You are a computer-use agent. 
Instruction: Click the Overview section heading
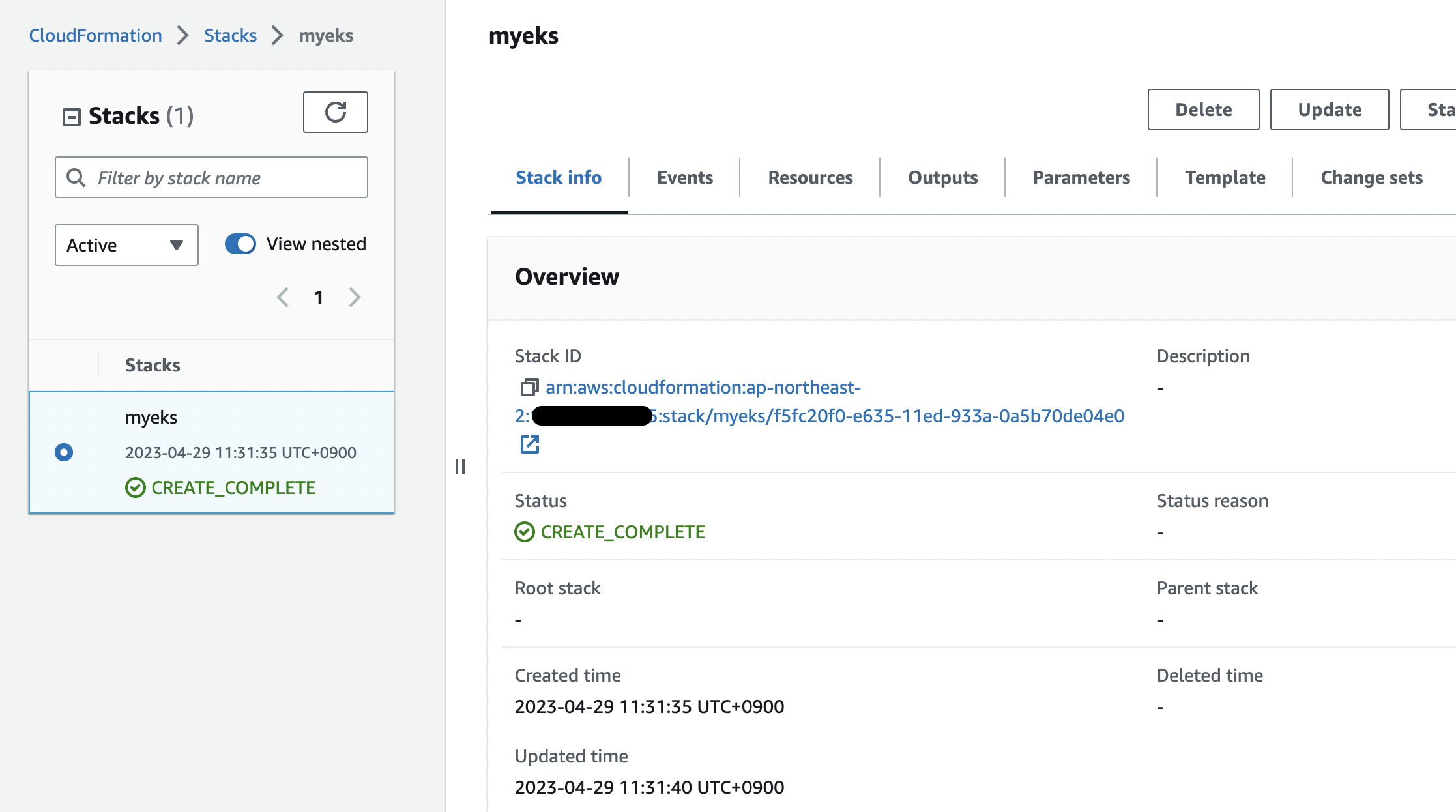click(567, 276)
